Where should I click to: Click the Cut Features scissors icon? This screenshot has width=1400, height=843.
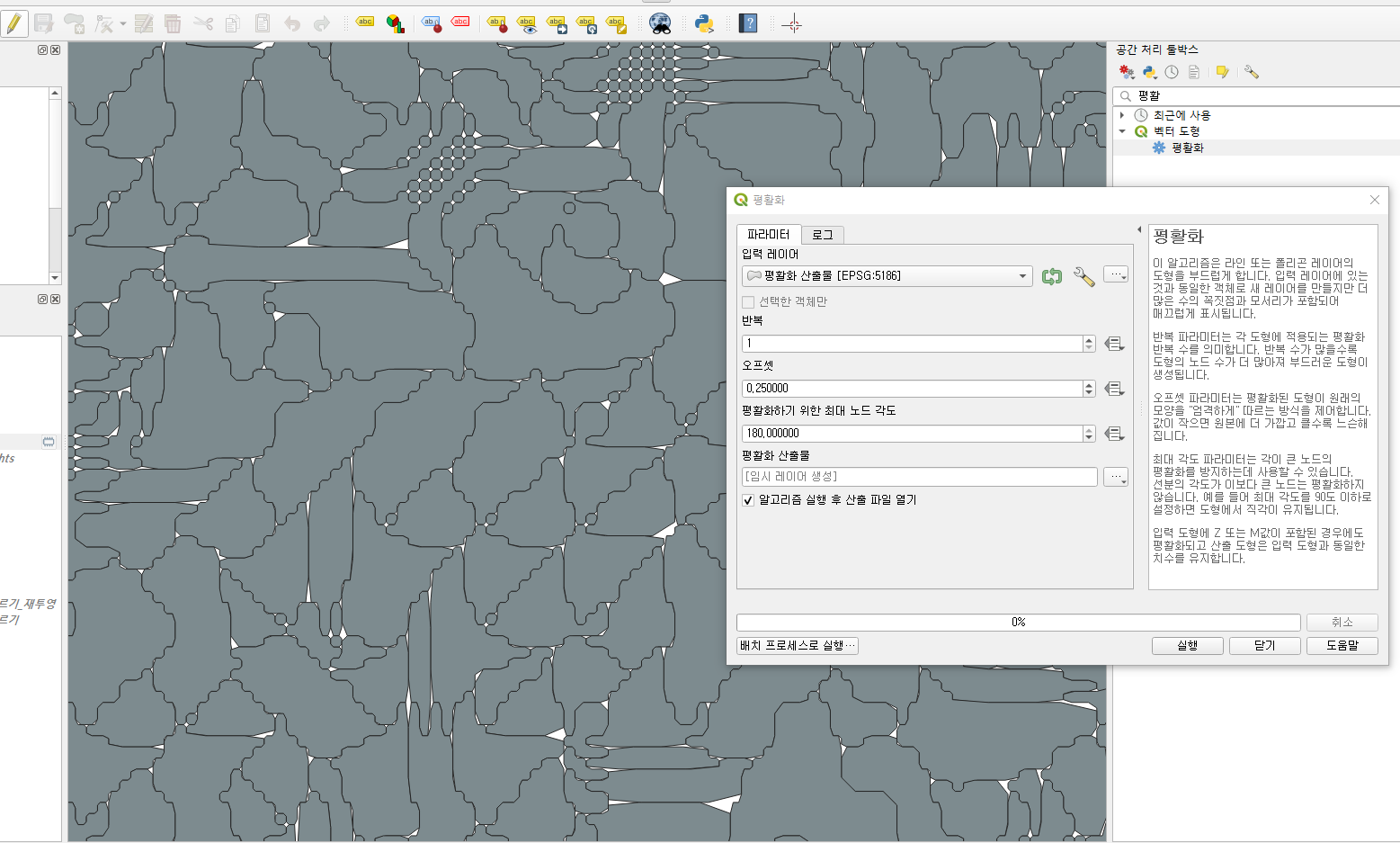pos(203,23)
